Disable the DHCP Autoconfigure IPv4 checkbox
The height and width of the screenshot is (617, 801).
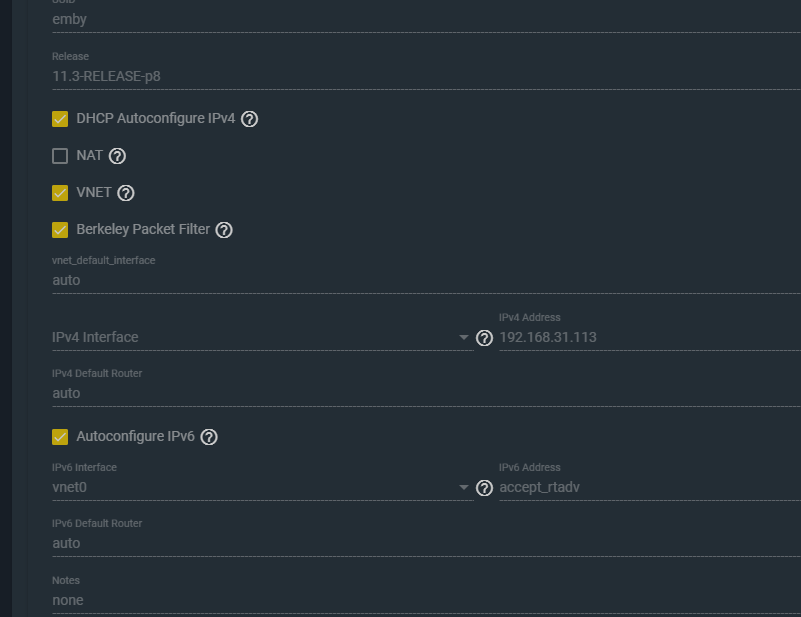60,119
